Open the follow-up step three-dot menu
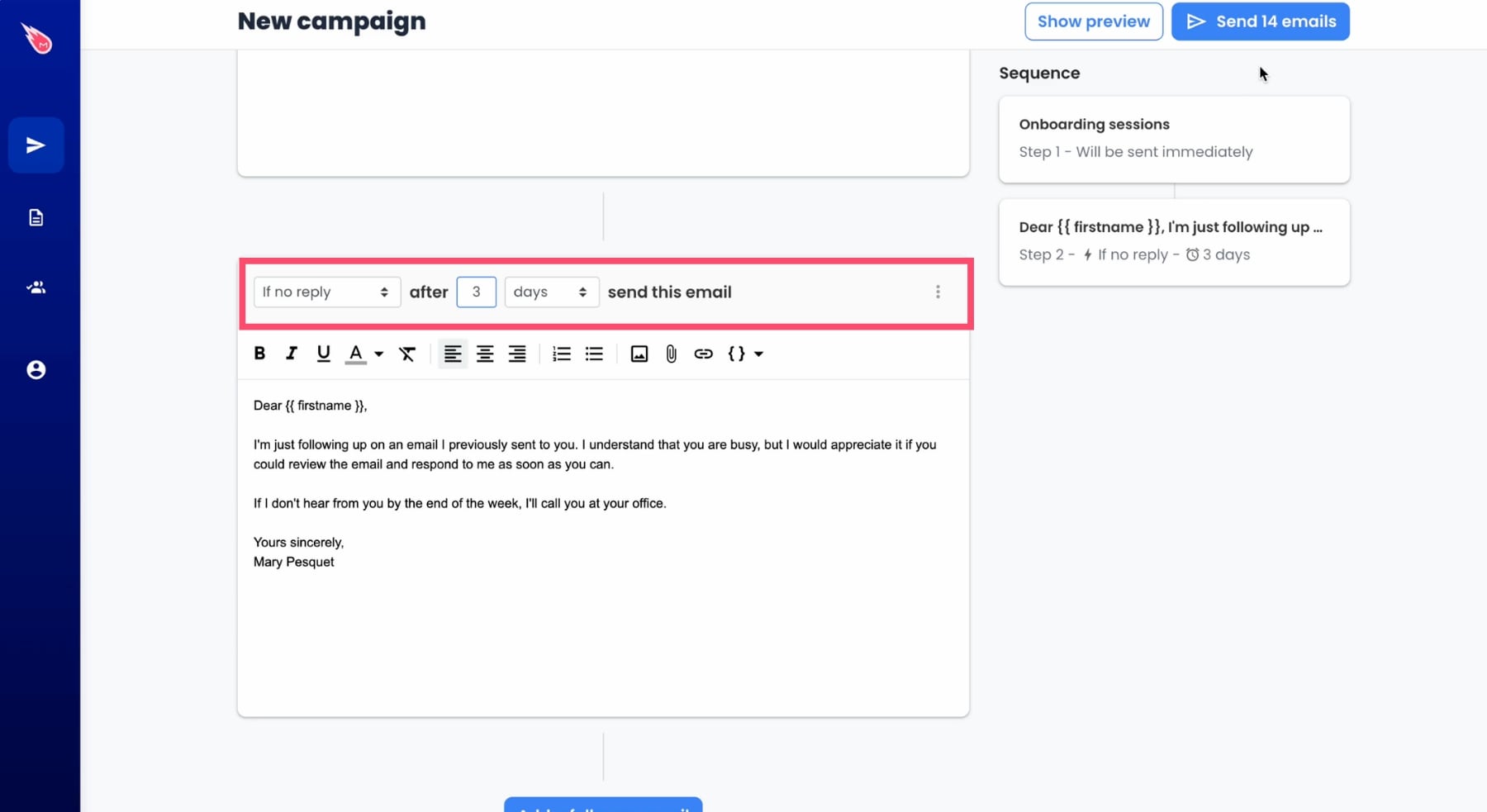This screenshot has height=812, width=1487. point(938,292)
